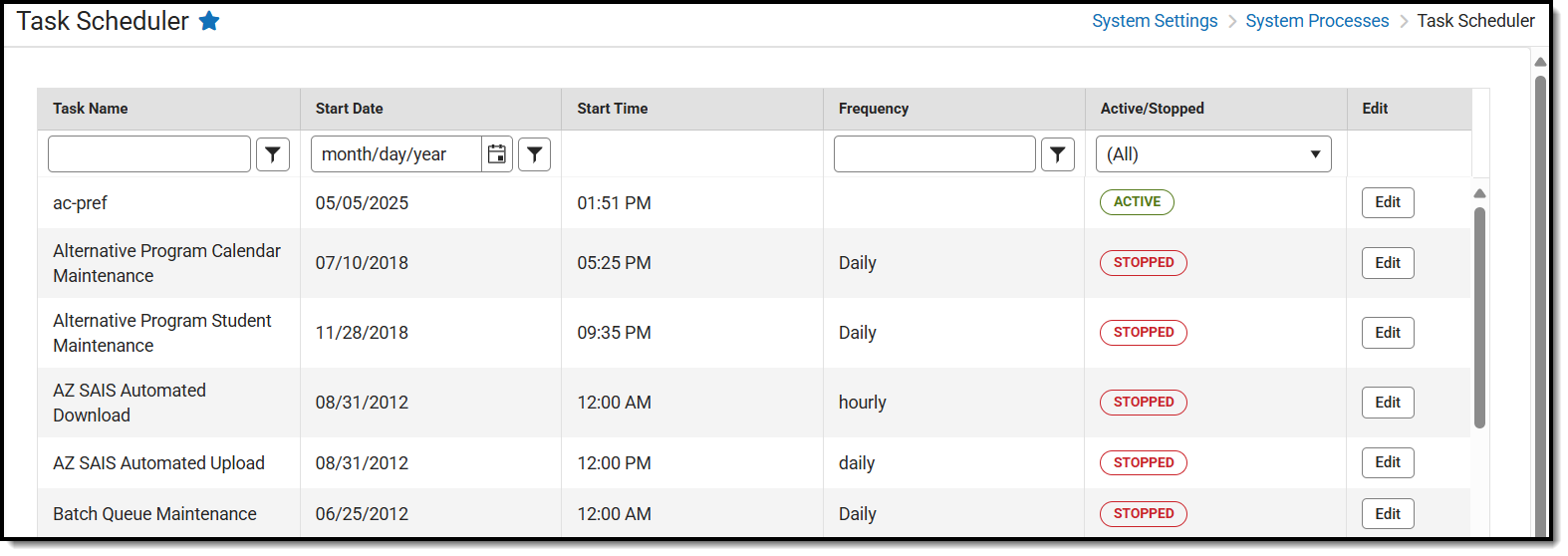Go to System Settings breadcrumb
This screenshot has height=556, width=1568.
tap(1155, 21)
